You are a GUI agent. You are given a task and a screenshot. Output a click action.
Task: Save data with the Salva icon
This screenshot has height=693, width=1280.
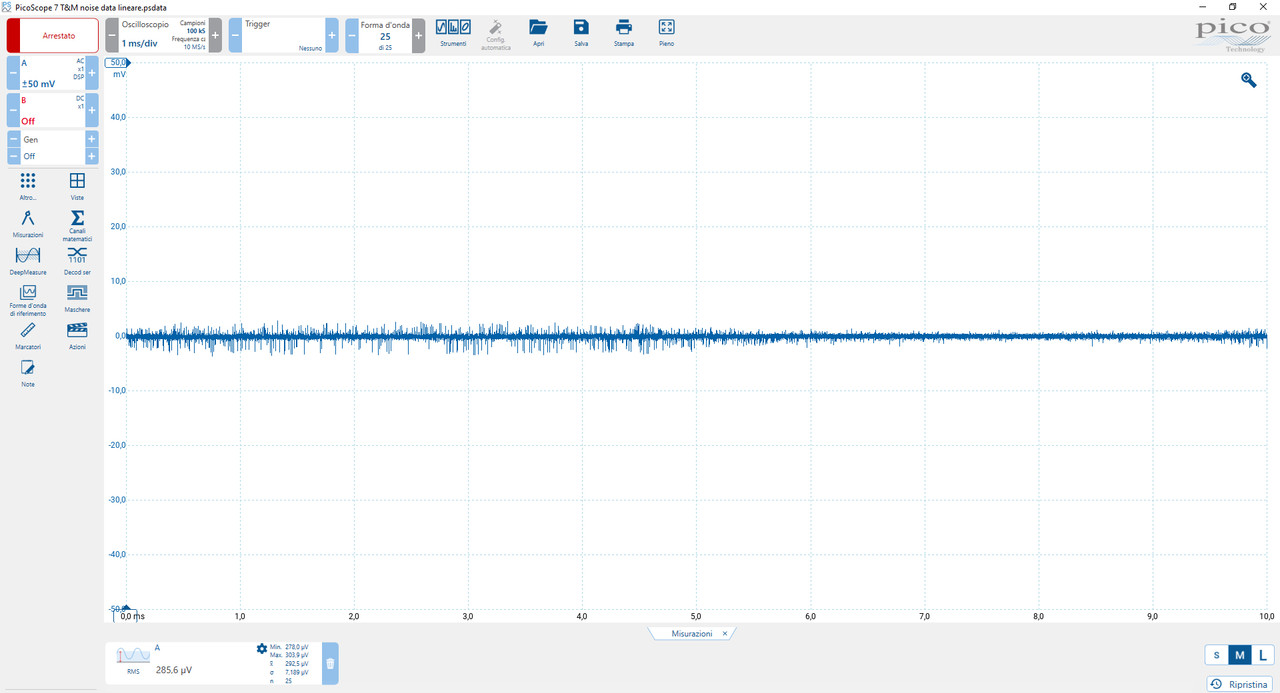pos(581,33)
